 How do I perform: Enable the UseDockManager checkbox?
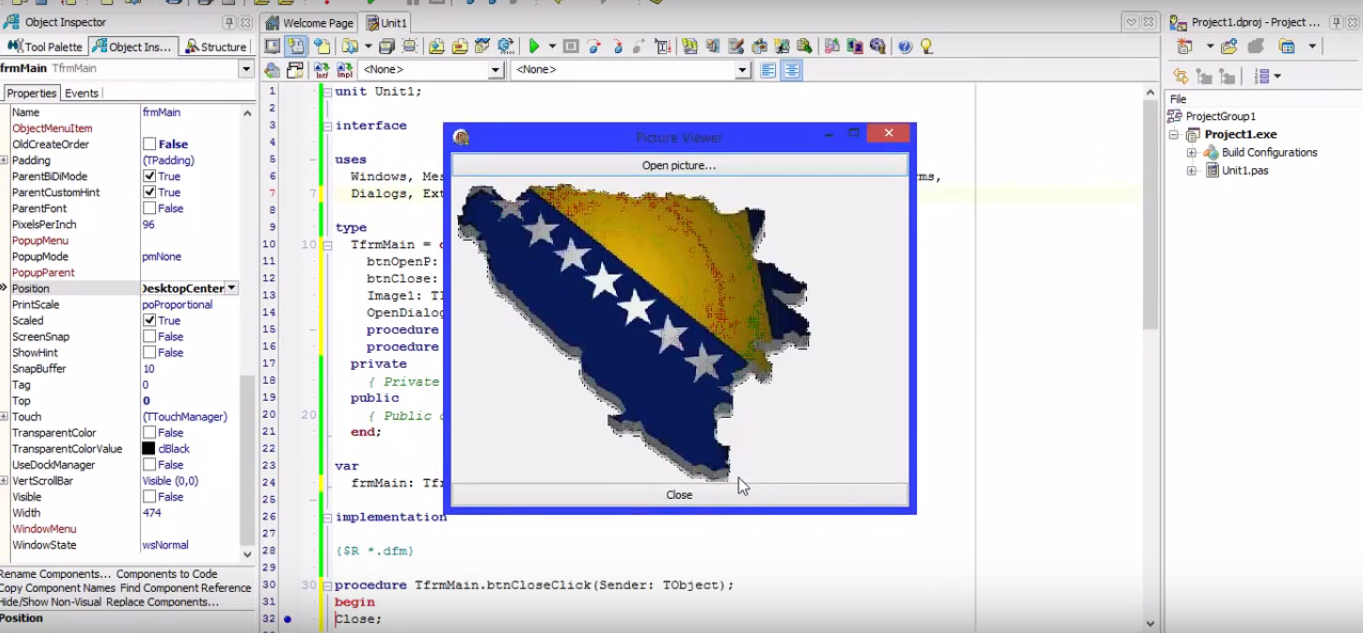pyautogui.click(x=149, y=464)
